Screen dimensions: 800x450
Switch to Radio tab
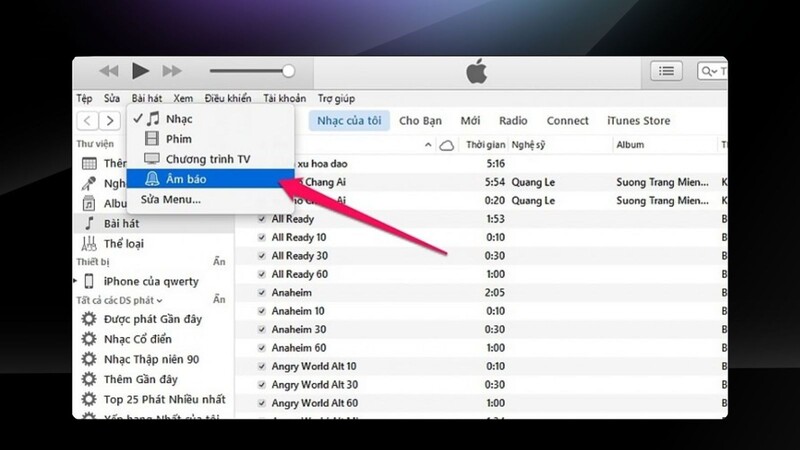pos(513,121)
